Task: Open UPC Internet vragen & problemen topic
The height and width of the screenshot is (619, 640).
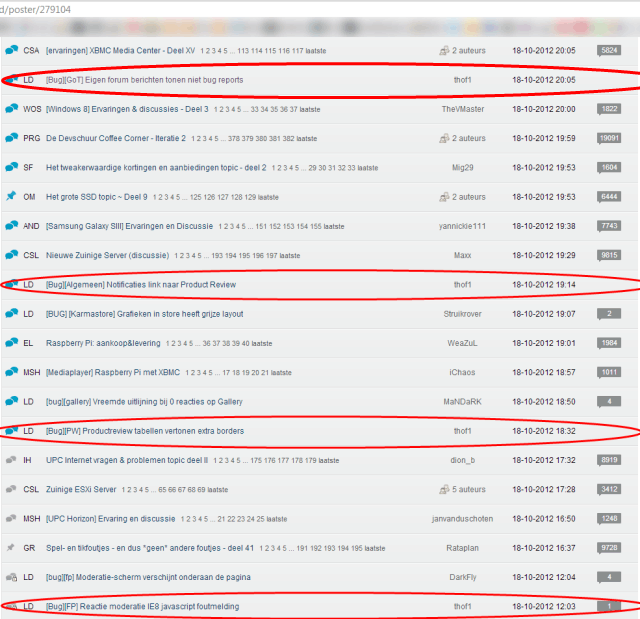Action: click(x=127, y=460)
